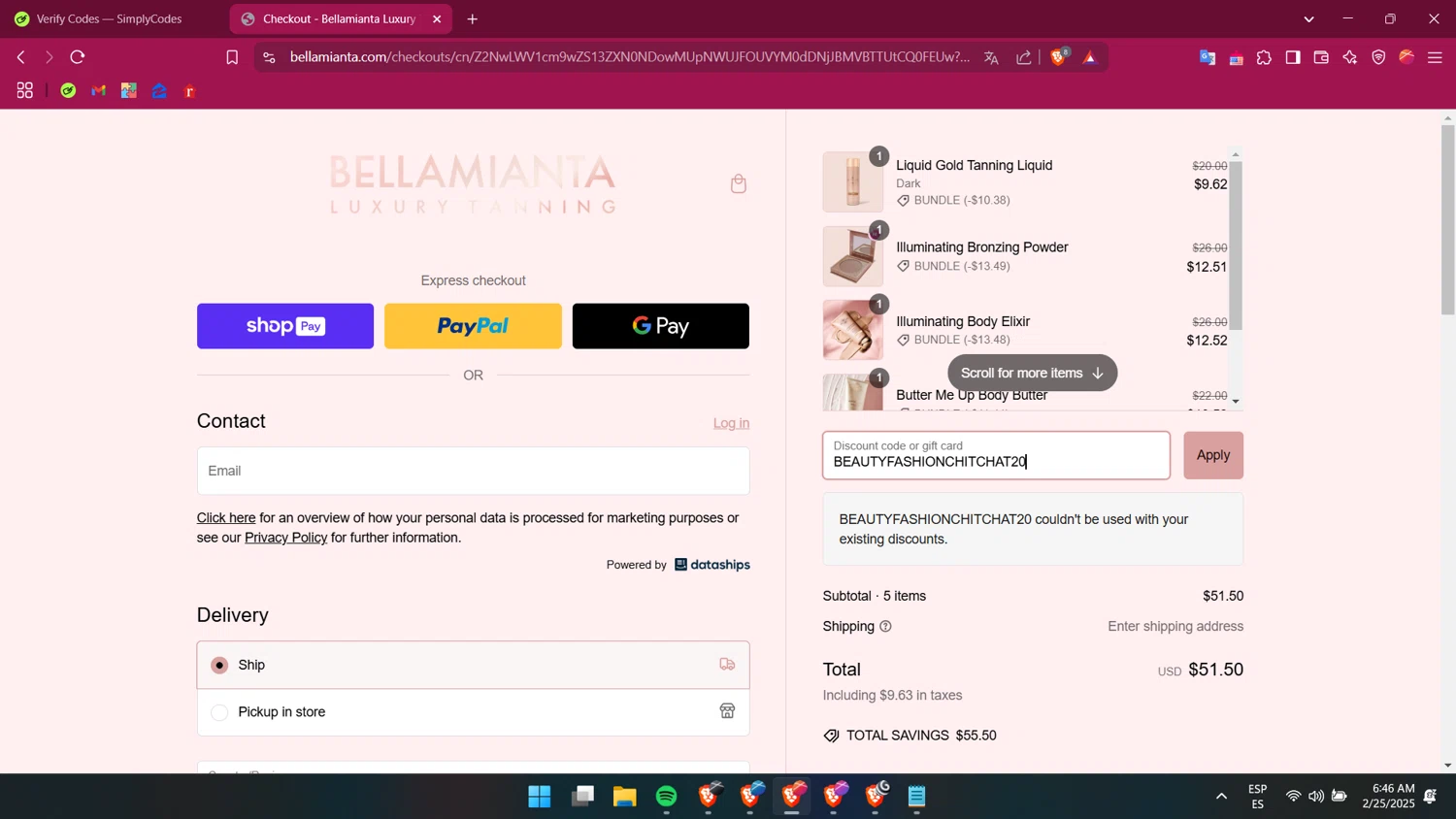The image size is (1456, 819).
Task: Click the order items list scrollbar
Action: tap(1235, 246)
